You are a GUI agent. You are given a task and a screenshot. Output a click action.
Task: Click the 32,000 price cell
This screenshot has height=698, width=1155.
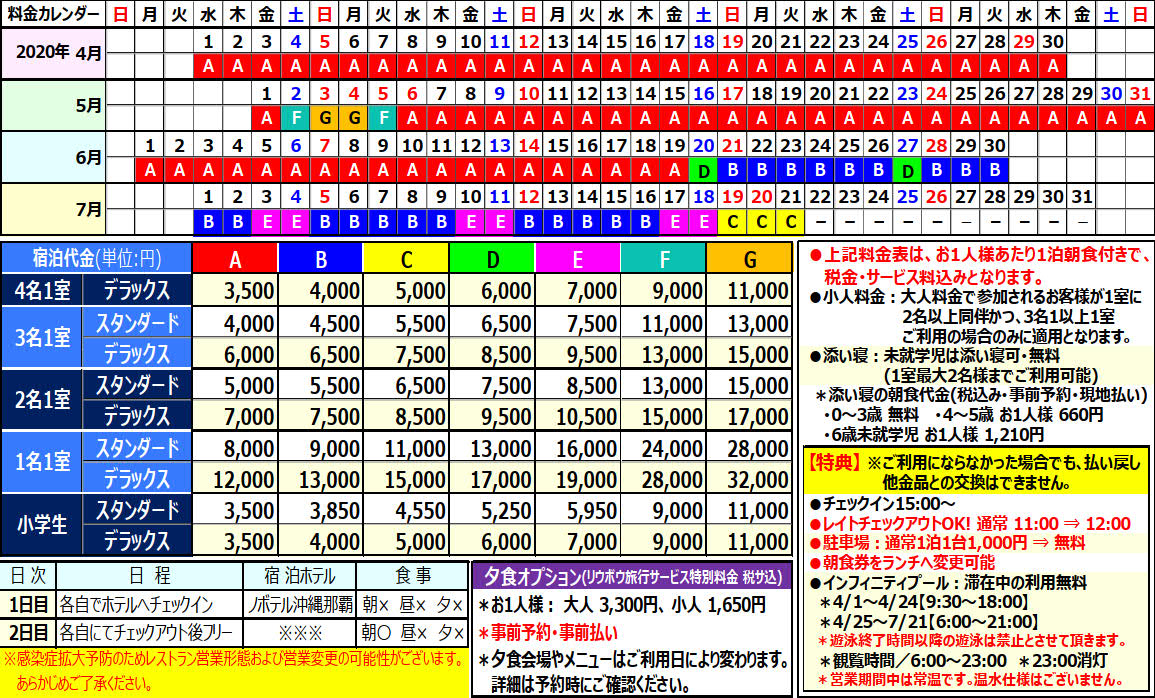click(x=749, y=478)
